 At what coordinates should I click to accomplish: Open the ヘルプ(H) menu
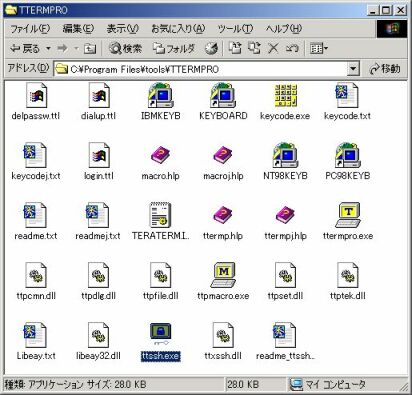click(284, 29)
